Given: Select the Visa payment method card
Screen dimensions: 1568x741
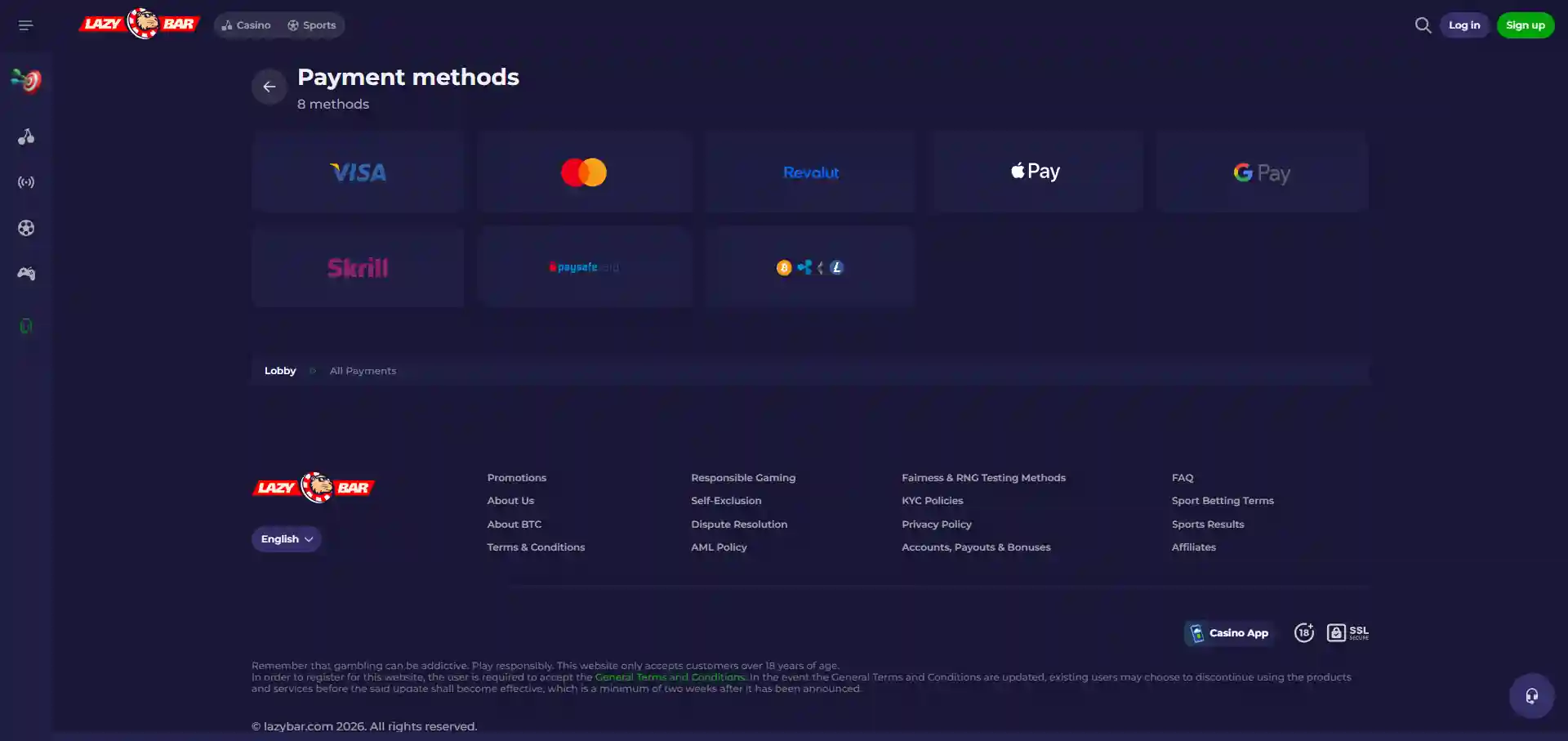Looking at the screenshot, I should click(358, 172).
